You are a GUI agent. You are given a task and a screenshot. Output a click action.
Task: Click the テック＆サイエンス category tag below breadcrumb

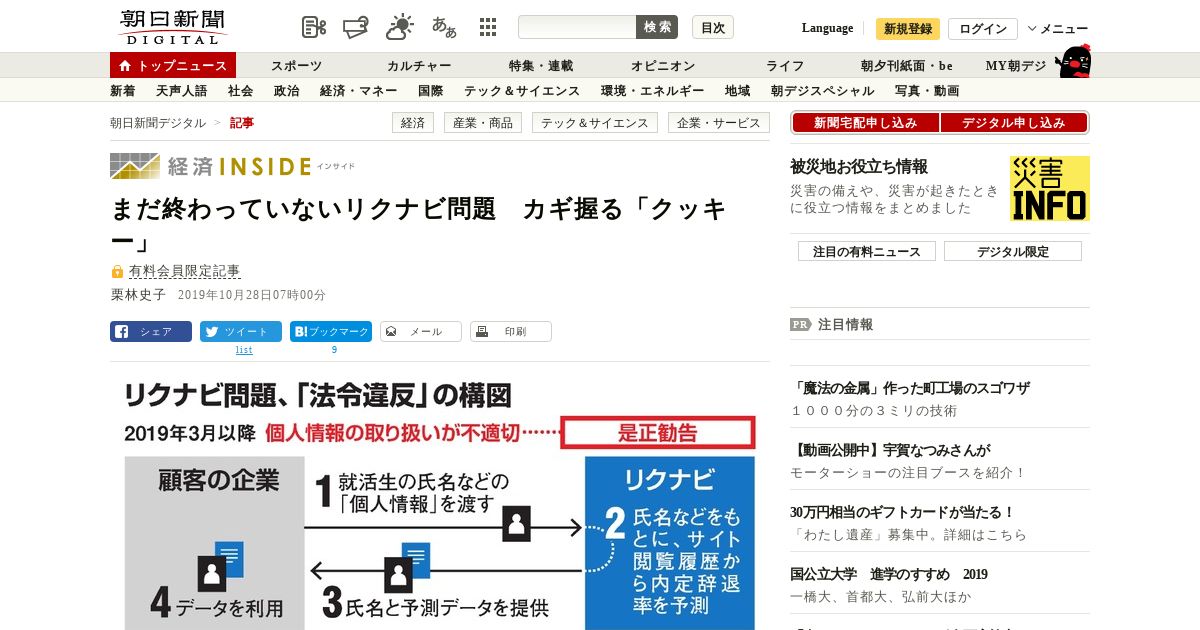tap(596, 123)
